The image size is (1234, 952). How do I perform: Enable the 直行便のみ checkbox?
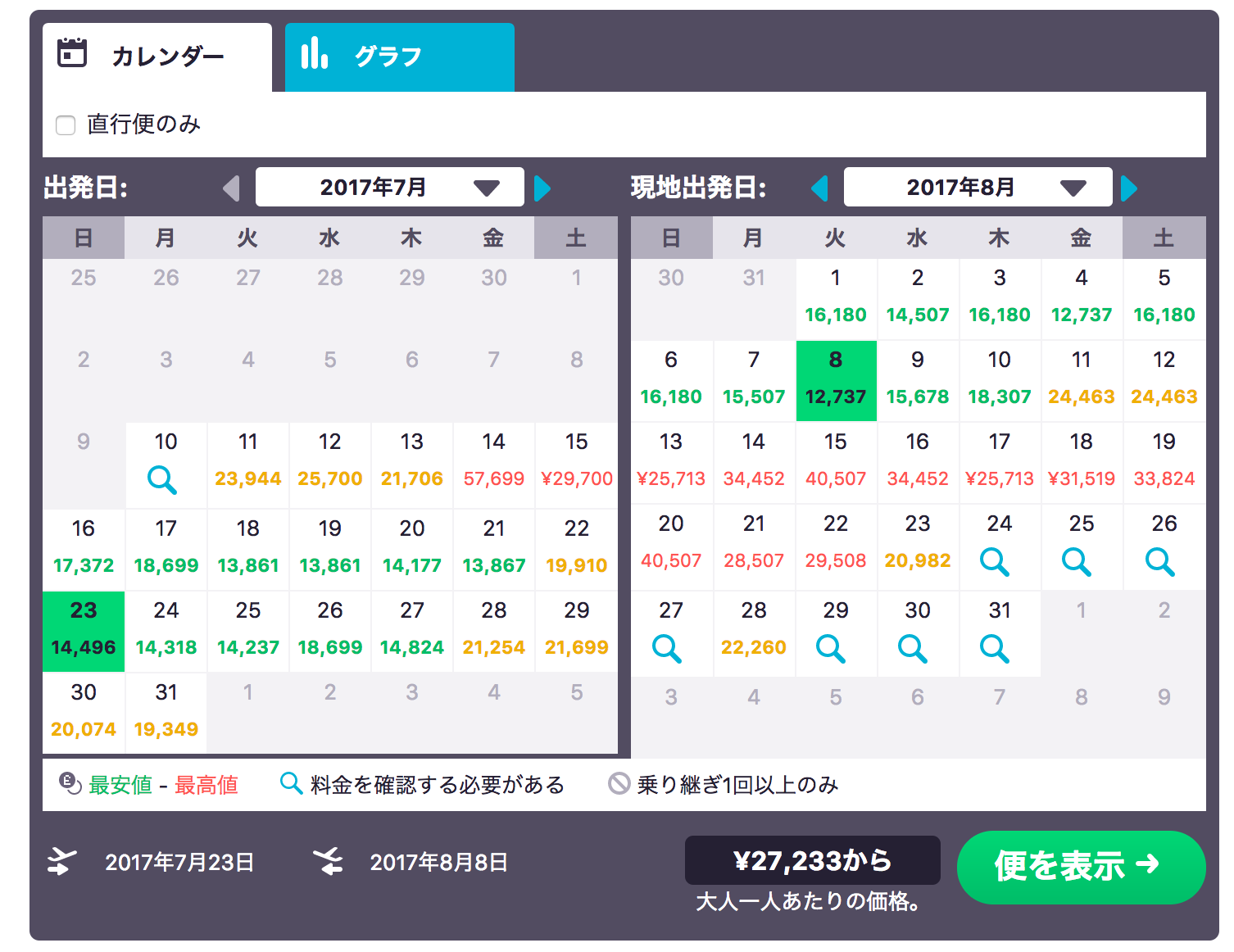click(x=66, y=125)
